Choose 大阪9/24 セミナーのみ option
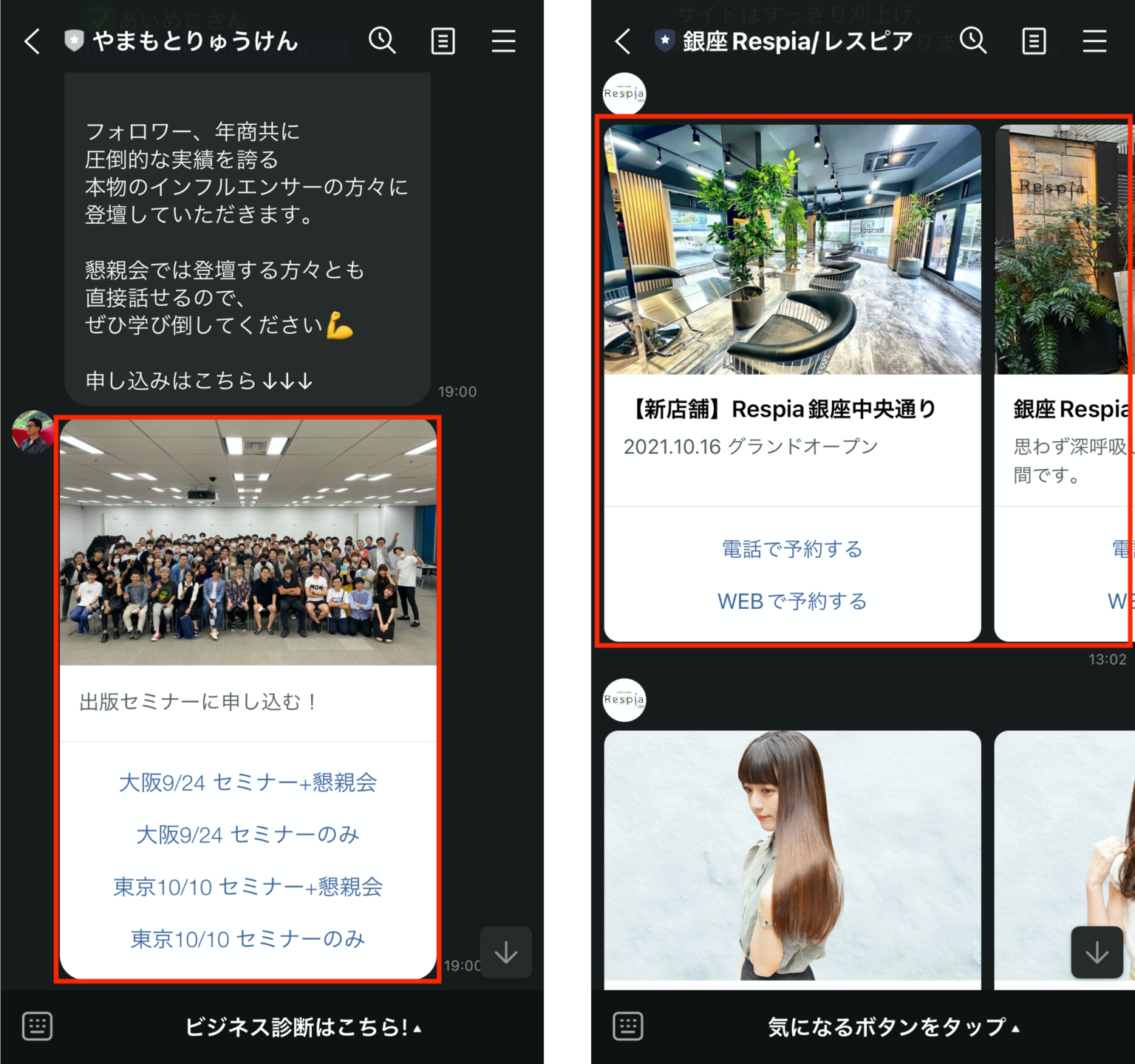1135x1064 pixels. click(x=248, y=835)
